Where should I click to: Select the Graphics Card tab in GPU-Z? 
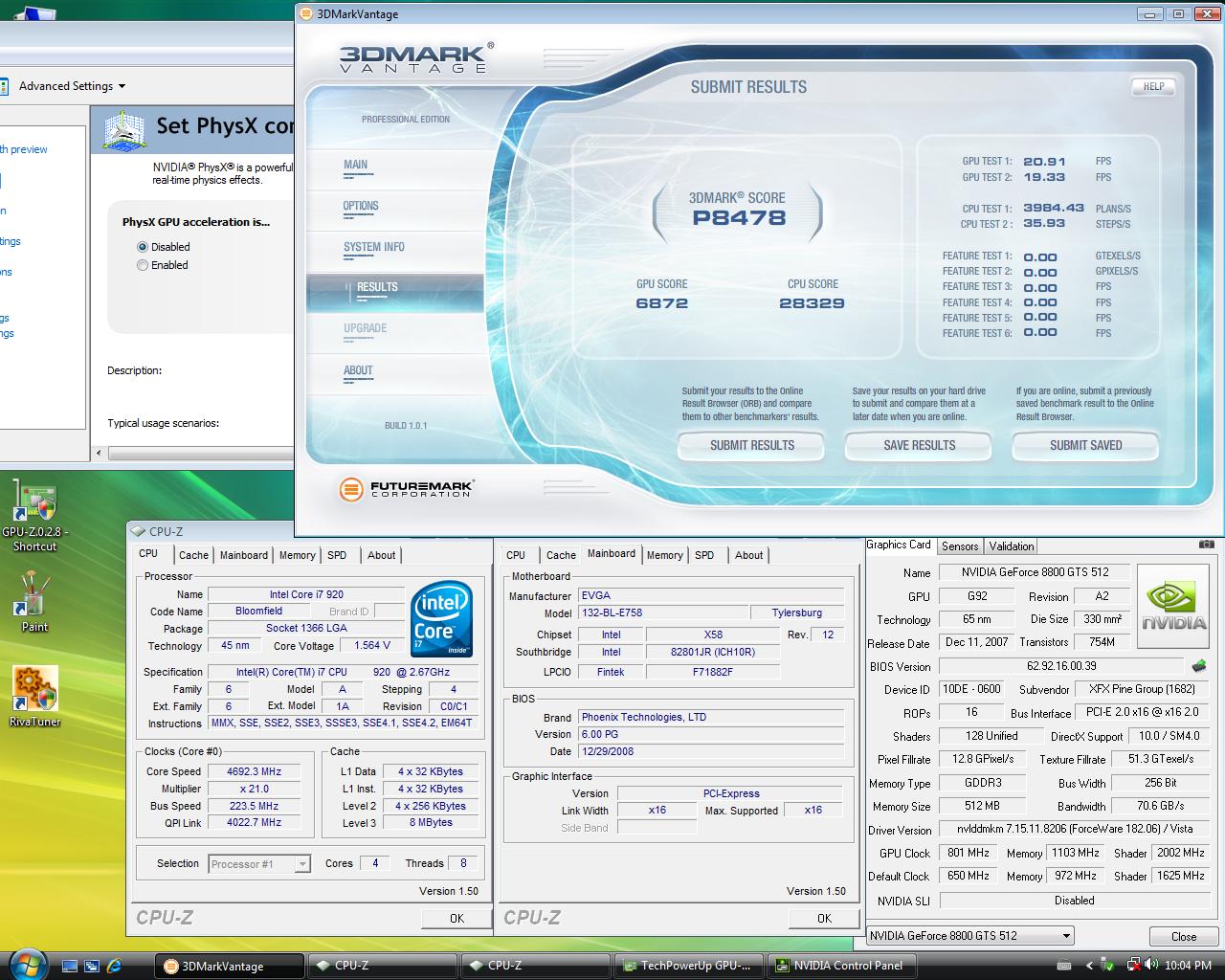pyautogui.click(x=899, y=545)
